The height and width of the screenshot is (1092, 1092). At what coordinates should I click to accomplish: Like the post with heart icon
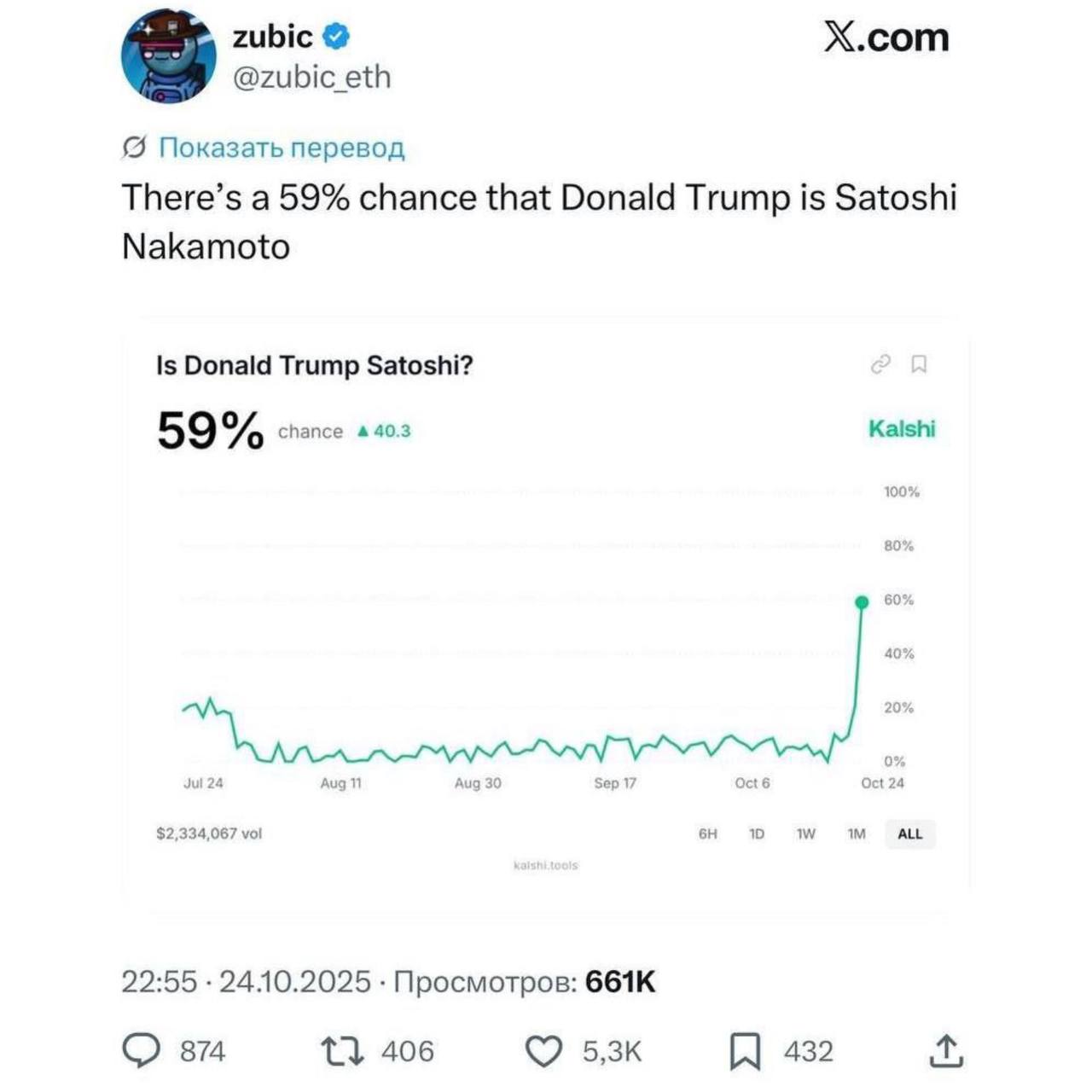(x=543, y=1051)
